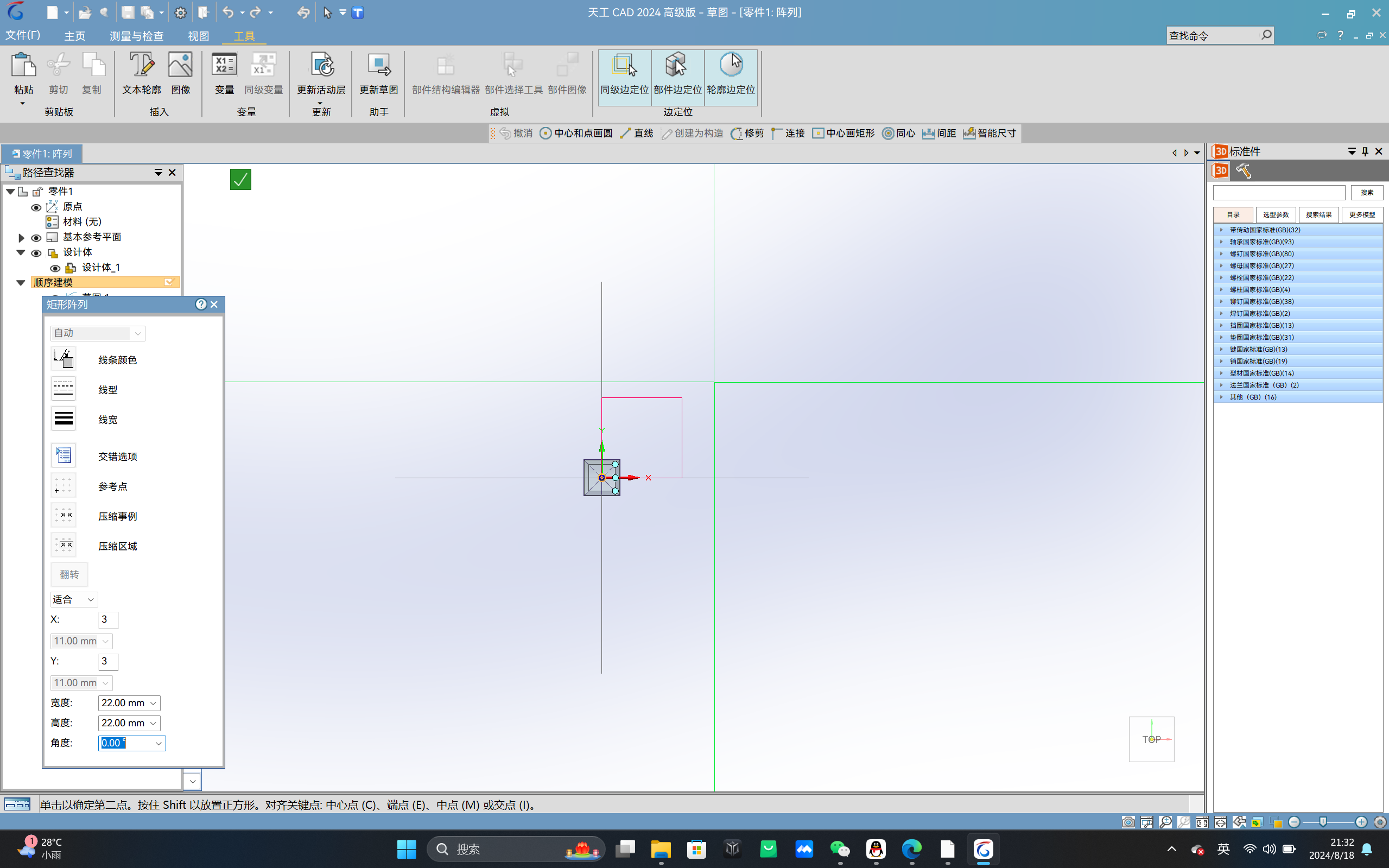
Task: Expand the 基本参考平面 node
Action: tap(21, 238)
